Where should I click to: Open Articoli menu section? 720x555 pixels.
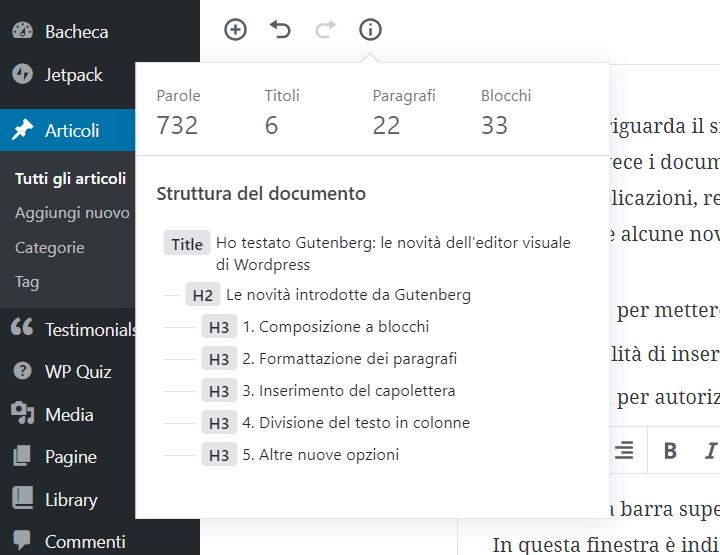(72, 131)
